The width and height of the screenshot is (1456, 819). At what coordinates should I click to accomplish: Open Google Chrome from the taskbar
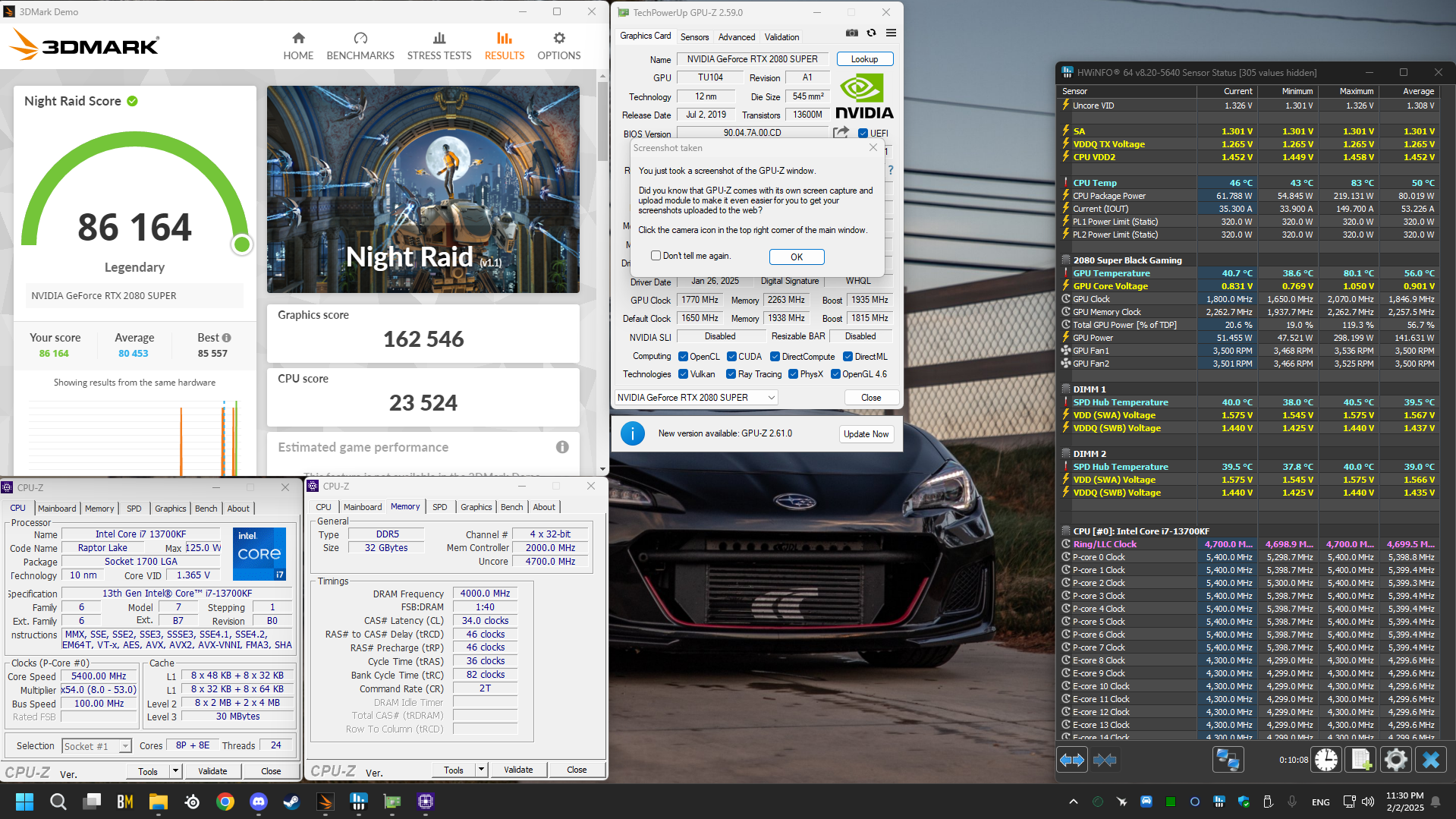[225, 802]
